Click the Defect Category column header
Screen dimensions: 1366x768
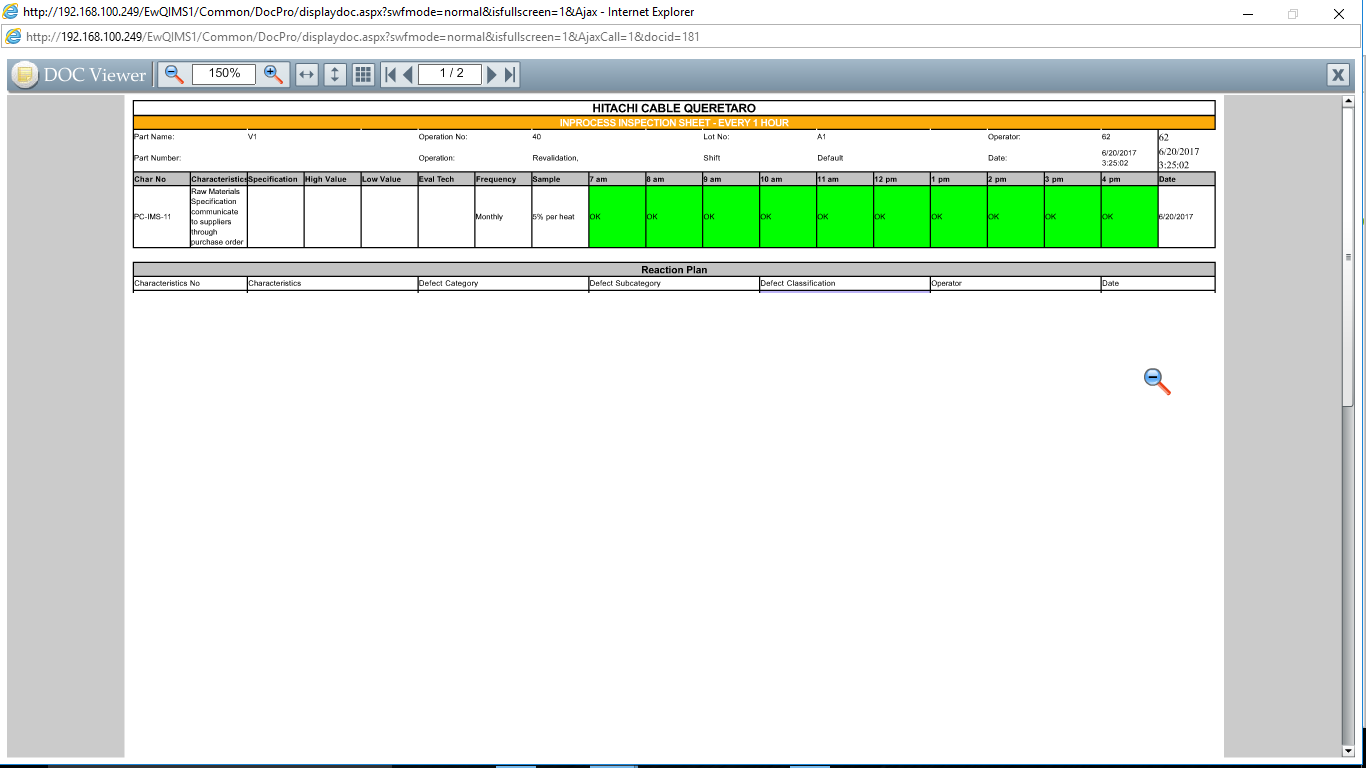(x=504, y=283)
